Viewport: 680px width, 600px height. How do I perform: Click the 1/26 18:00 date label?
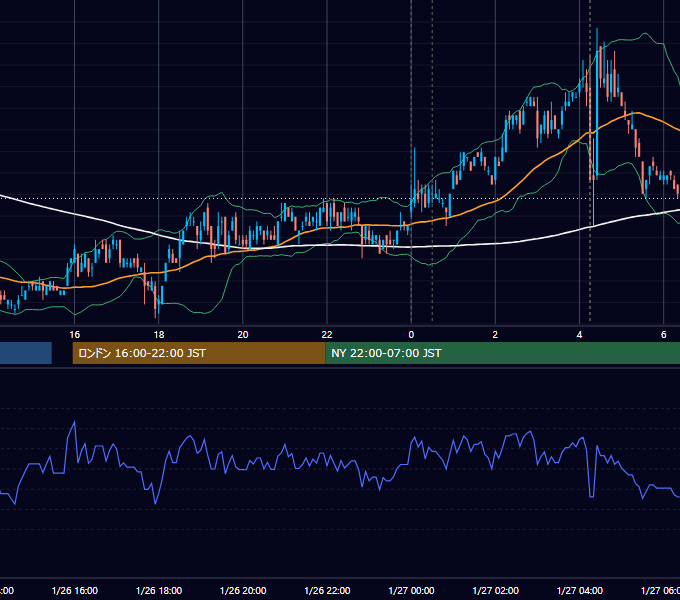pyautogui.click(x=159, y=590)
